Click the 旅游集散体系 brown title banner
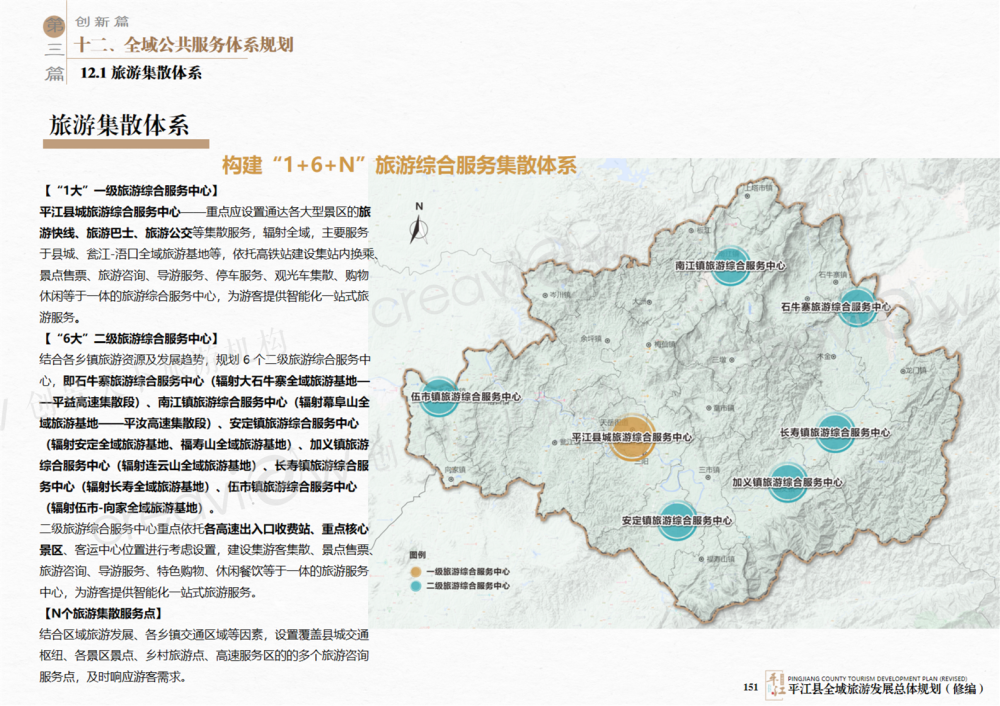The height and width of the screenshot is (706, 1000). pos(119,126)
